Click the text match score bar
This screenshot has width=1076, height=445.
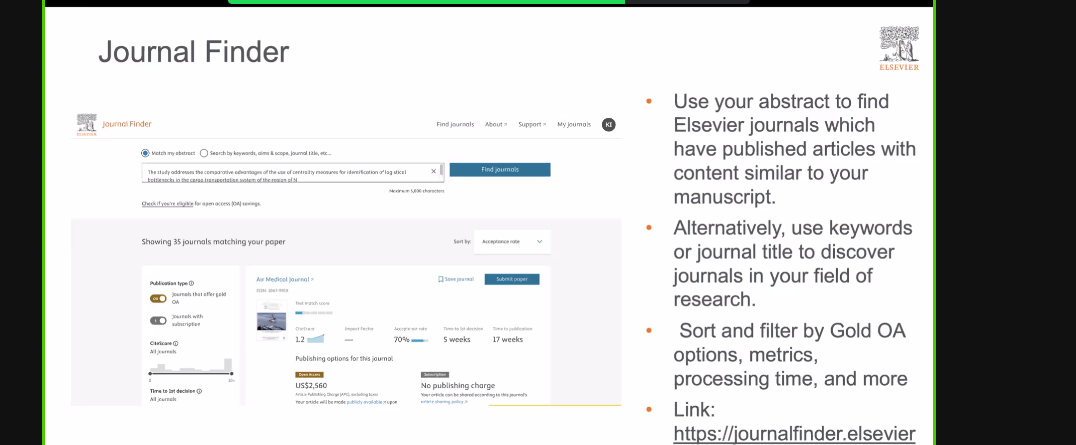click(x=314, y=312)
